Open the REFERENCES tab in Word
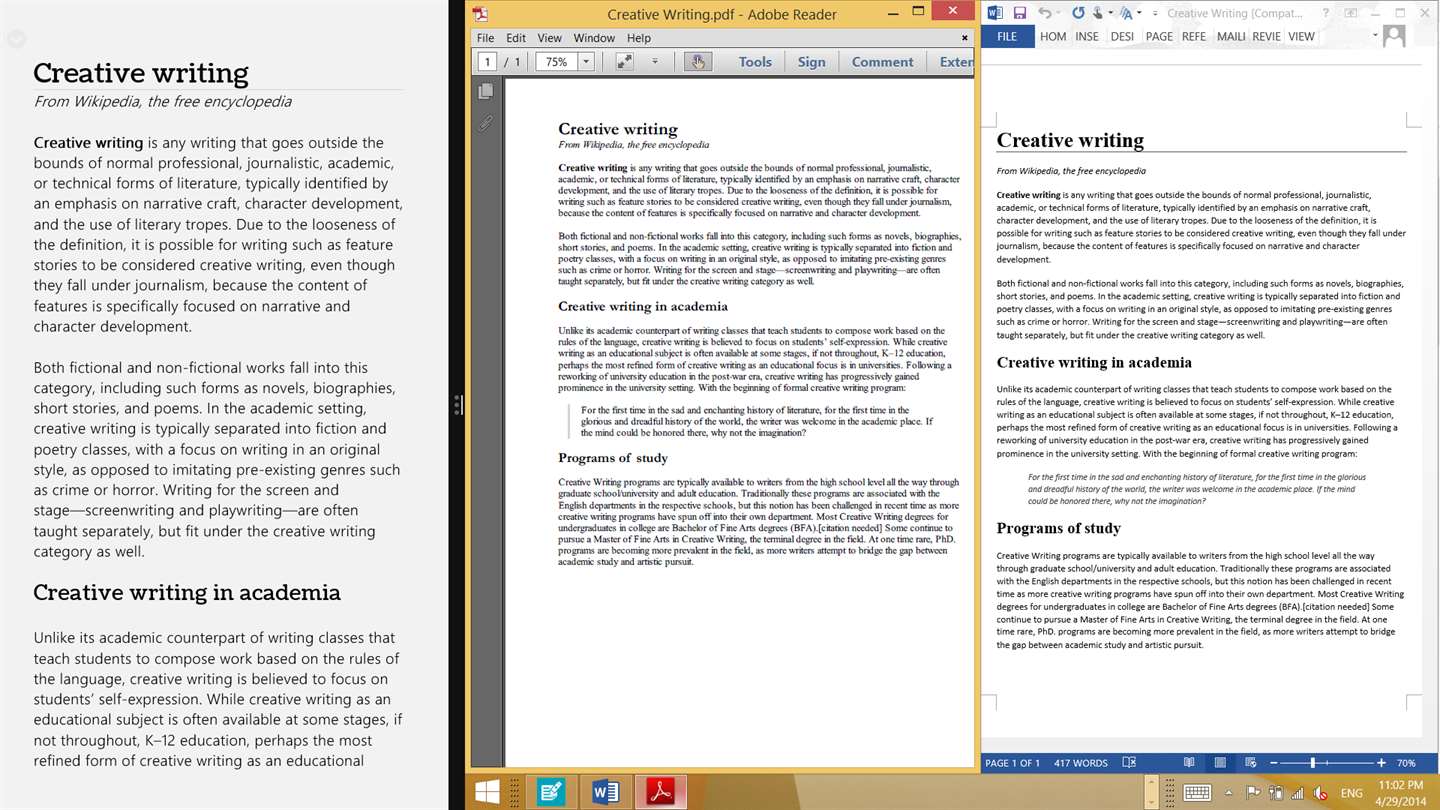This screenshot has width=1440, height=810. tap(1194, 36)
